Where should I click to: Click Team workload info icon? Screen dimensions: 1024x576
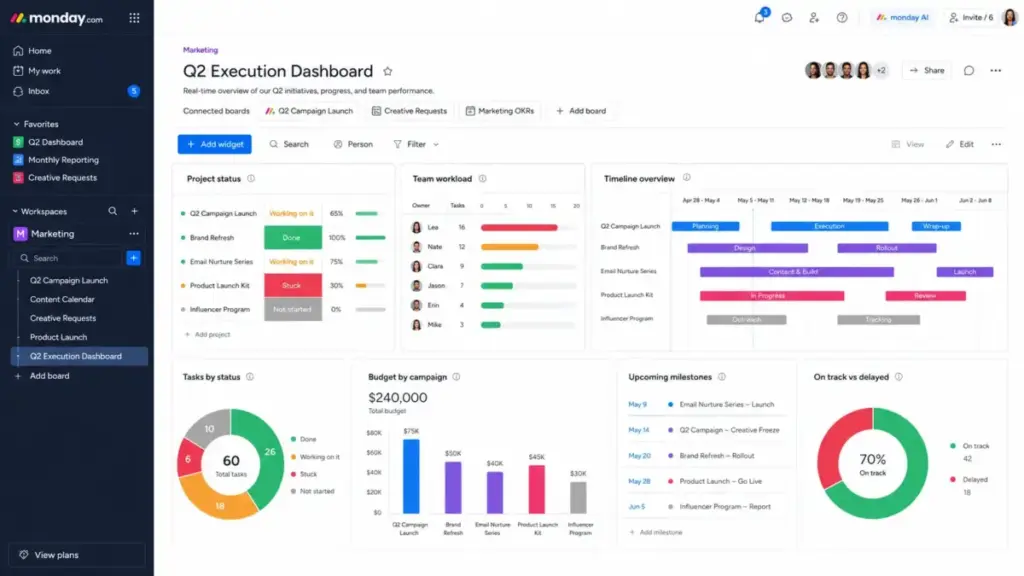coord(483,178)
